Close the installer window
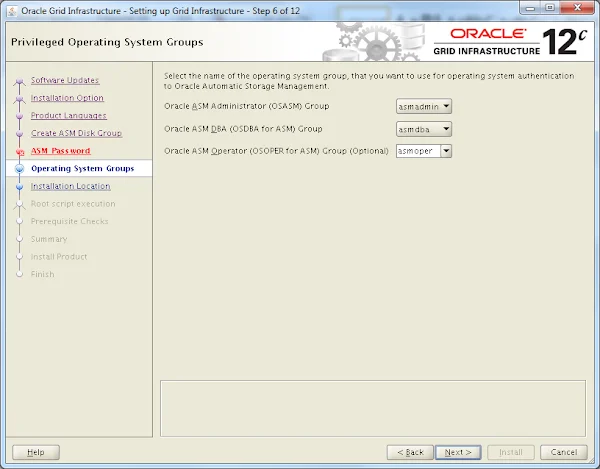 (x=577, y=8)
